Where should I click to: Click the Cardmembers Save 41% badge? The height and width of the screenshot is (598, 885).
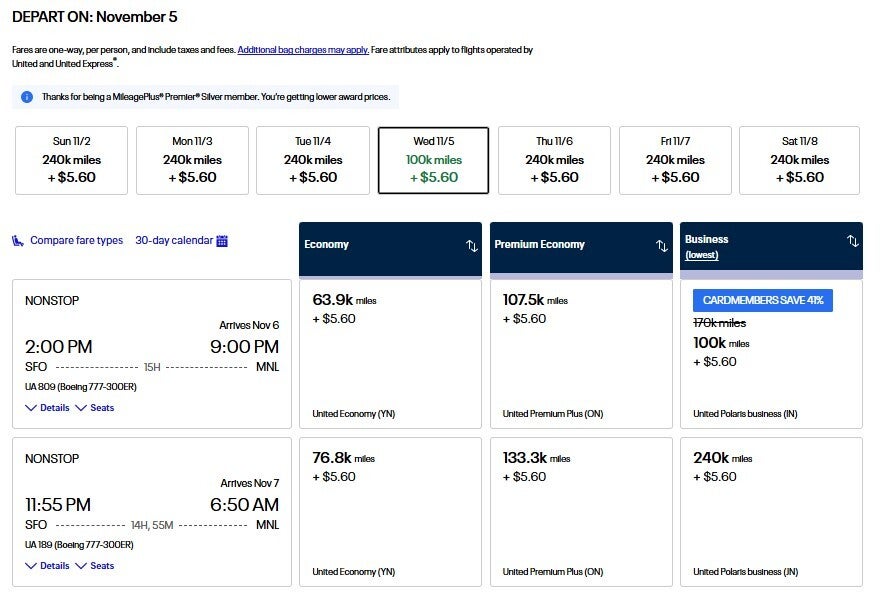tap(763, 300)
